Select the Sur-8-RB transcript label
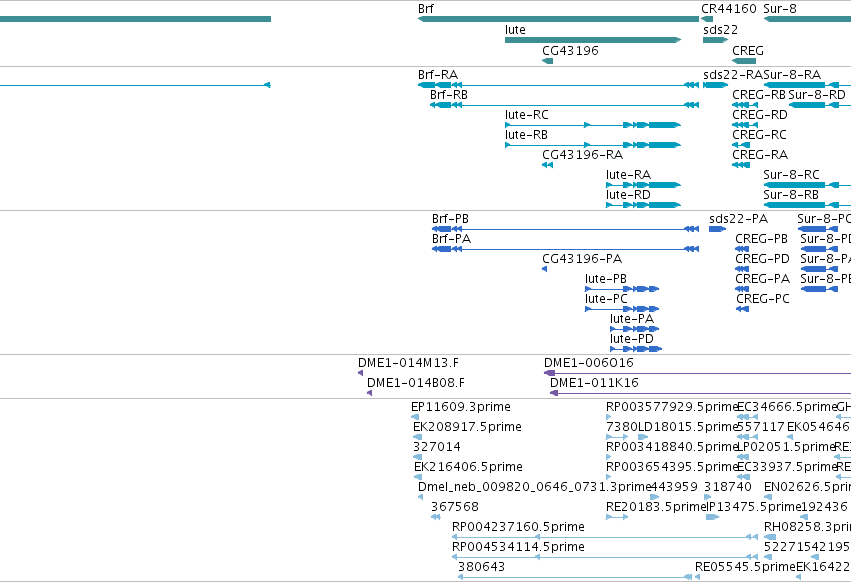The image size is (851, 582). [x=791, y=195]
